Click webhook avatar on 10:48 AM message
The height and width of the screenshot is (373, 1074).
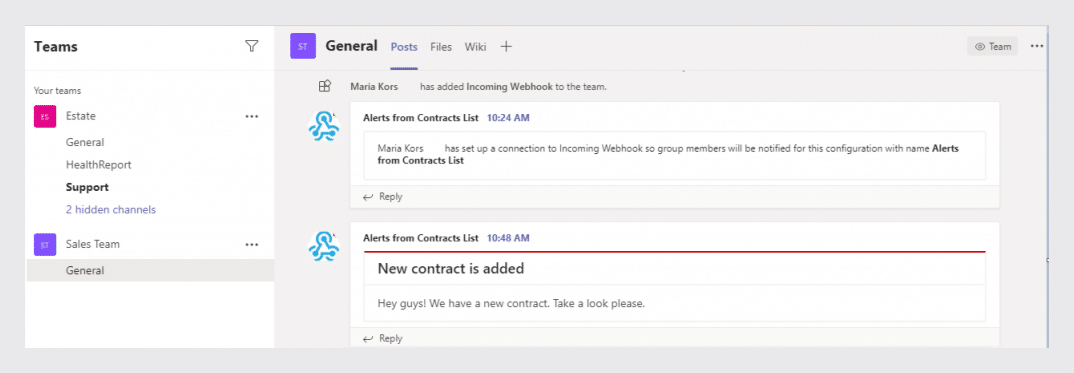[324, 246]
